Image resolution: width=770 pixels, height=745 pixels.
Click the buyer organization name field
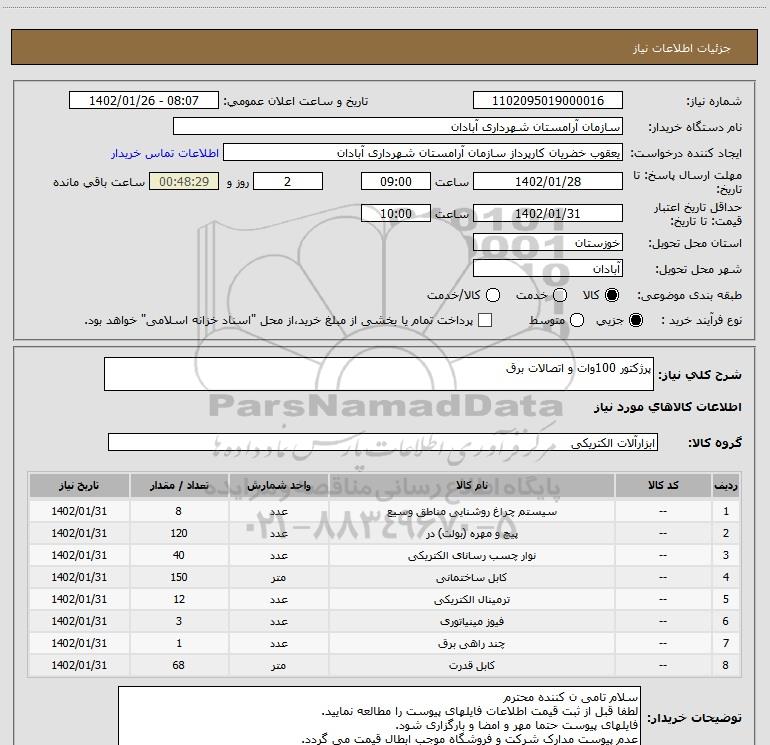pos(398,127)
